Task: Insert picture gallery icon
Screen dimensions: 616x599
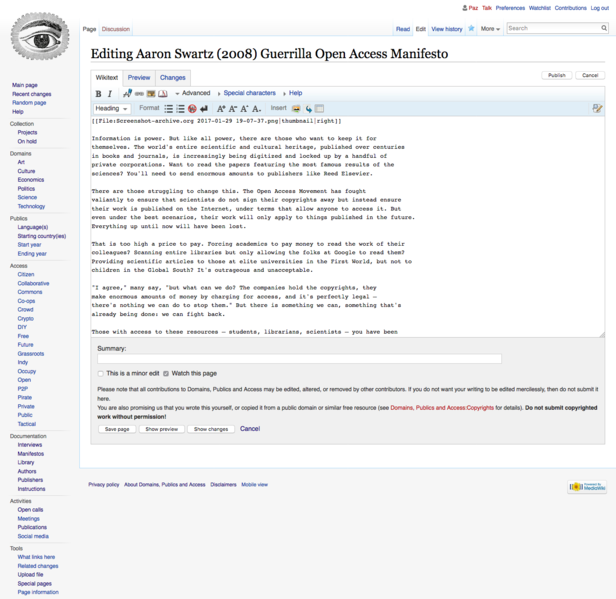Action: click(296, 109)
